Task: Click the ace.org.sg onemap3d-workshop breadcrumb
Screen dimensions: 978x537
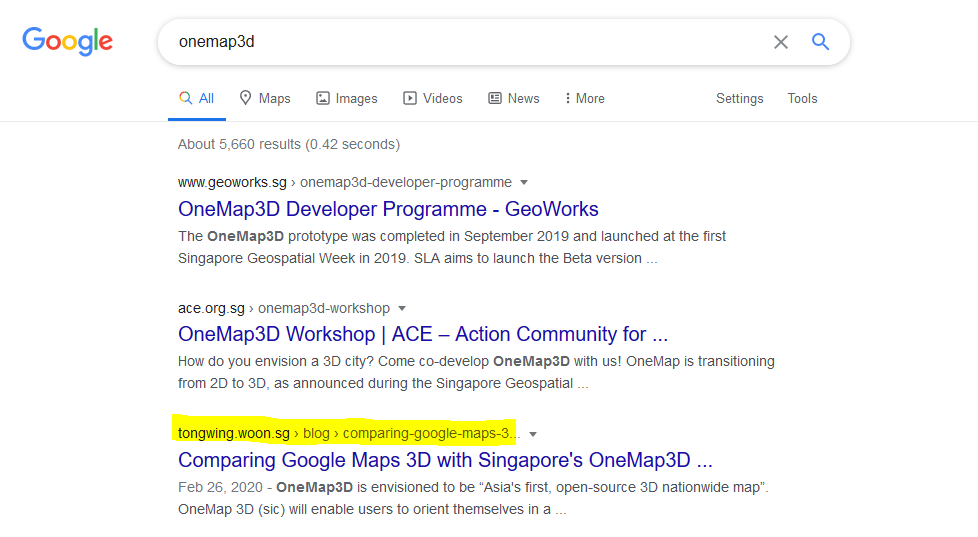Action: (x=284, y=308)
